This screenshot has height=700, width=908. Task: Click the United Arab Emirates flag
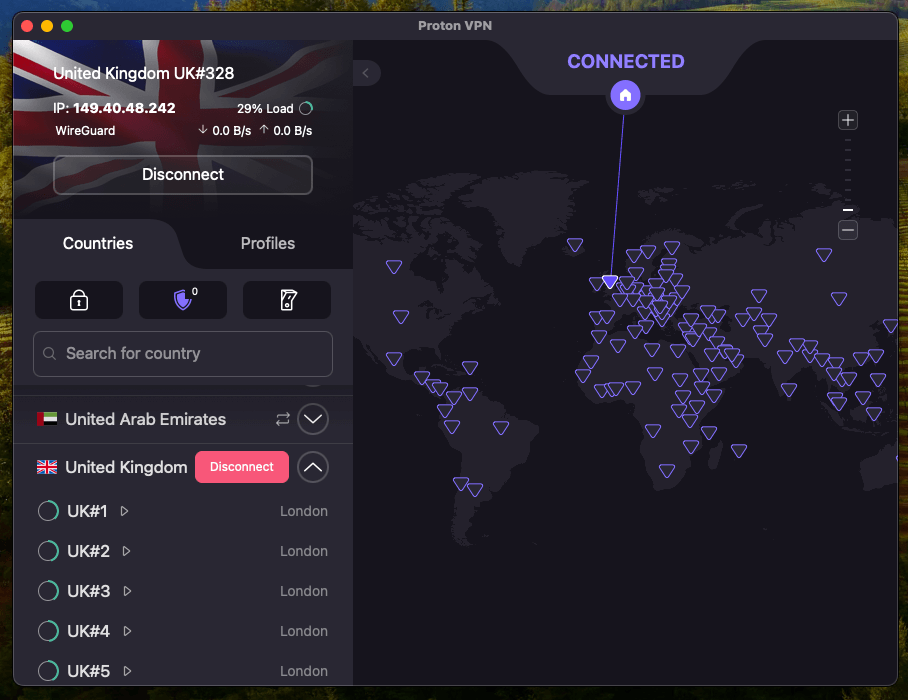pyautogui.click(x=47, y=419)
